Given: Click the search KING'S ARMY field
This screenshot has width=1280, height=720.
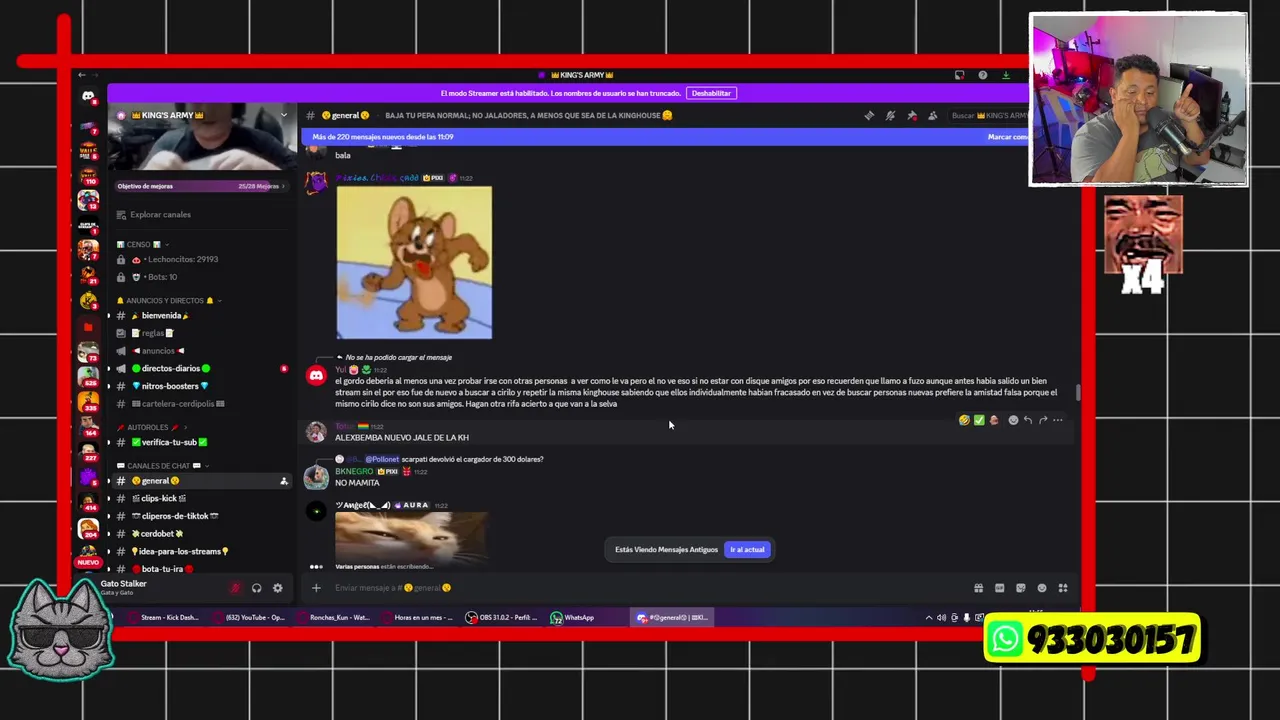Looking at the screenshot, I should point(988,115).
